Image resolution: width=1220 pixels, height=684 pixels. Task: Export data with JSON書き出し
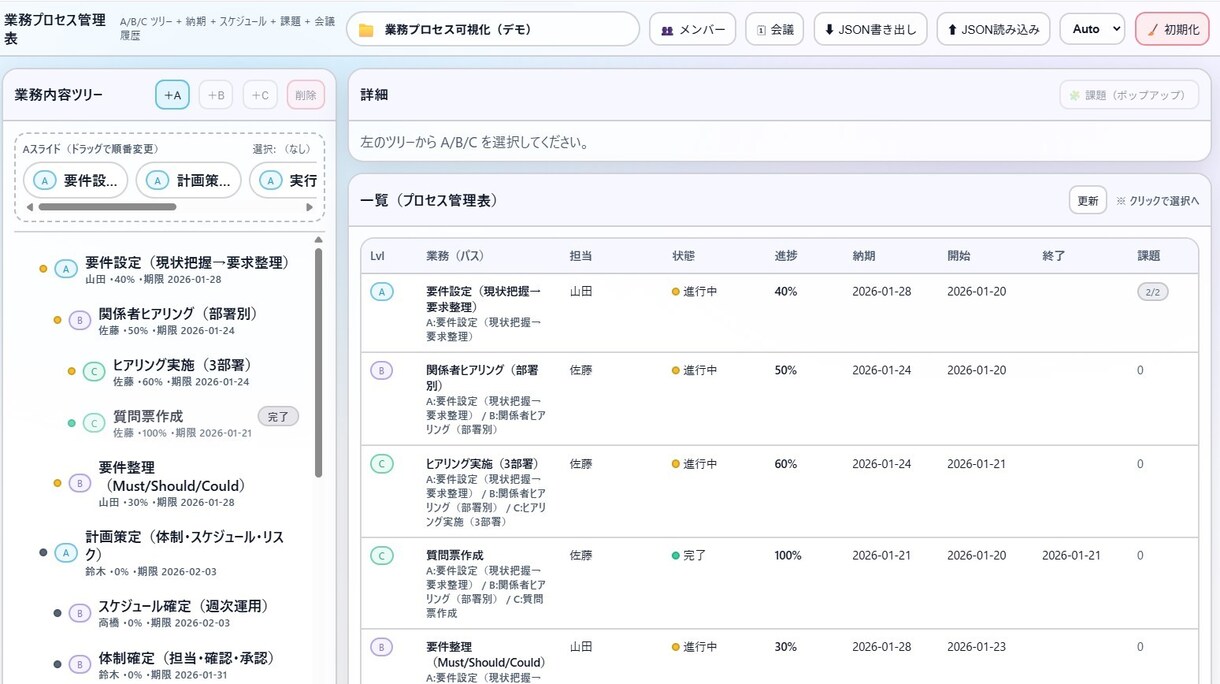[x=870, y=30]
